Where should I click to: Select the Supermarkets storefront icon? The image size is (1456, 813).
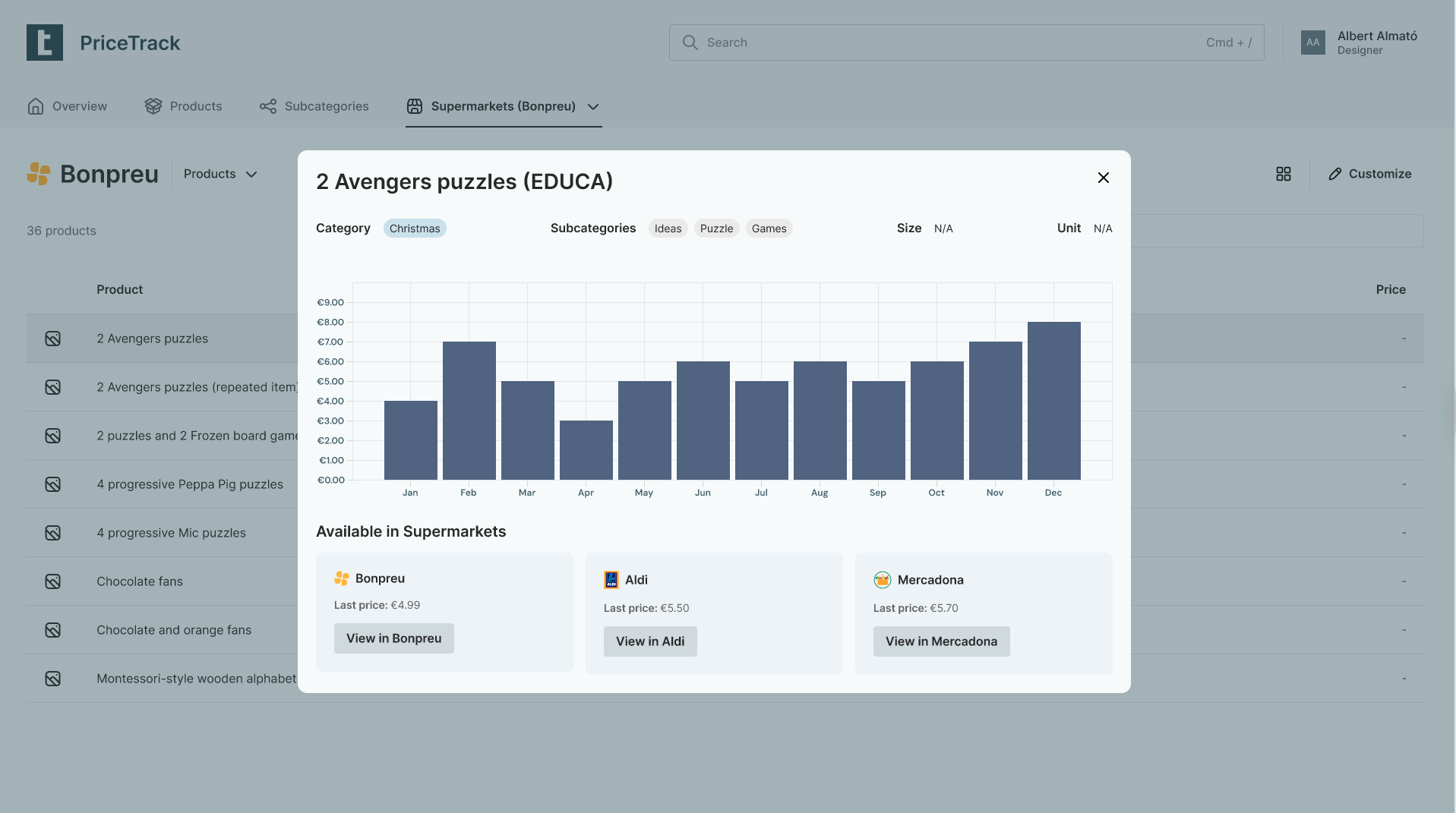click(415, 106)
